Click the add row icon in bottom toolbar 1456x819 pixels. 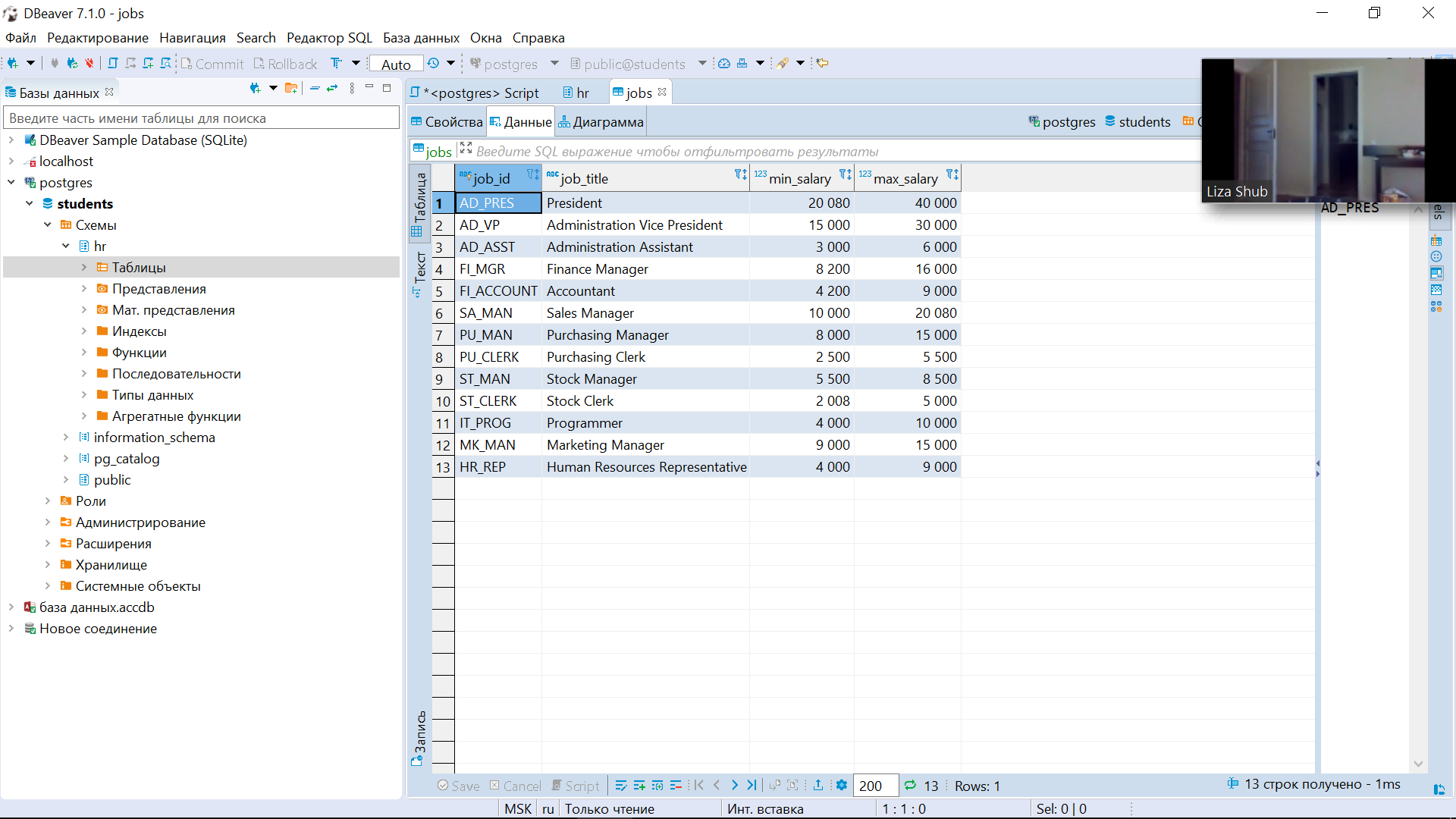pos(639,786)
